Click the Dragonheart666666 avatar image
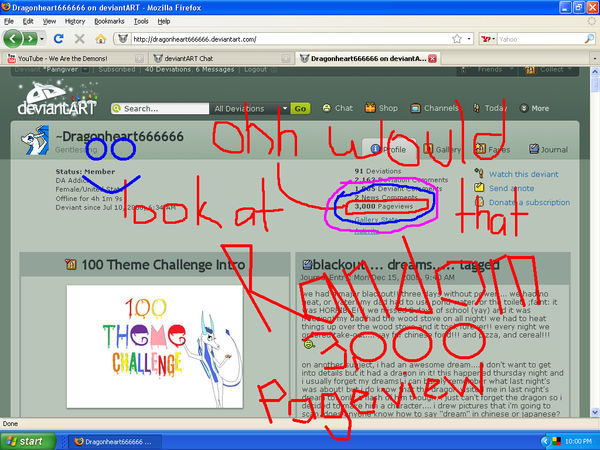The width and height of the screenshot is (600, 450). (35, 140)
